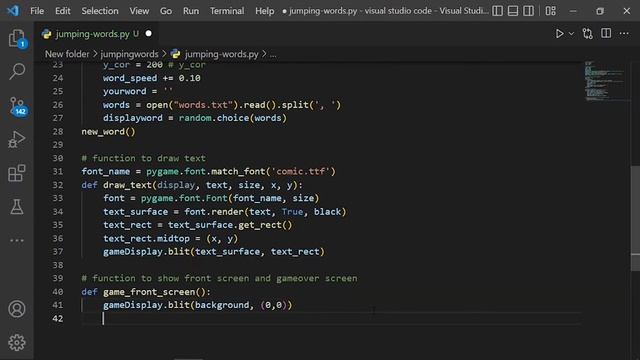Toggle secondary side bar layout button
This screenshot has height=360, width=640.
click(528, 11)
